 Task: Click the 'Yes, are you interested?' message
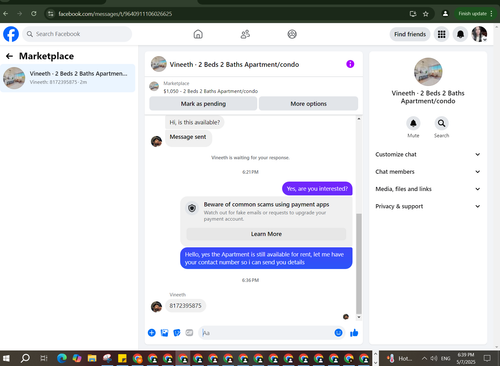tap(317, 189)
